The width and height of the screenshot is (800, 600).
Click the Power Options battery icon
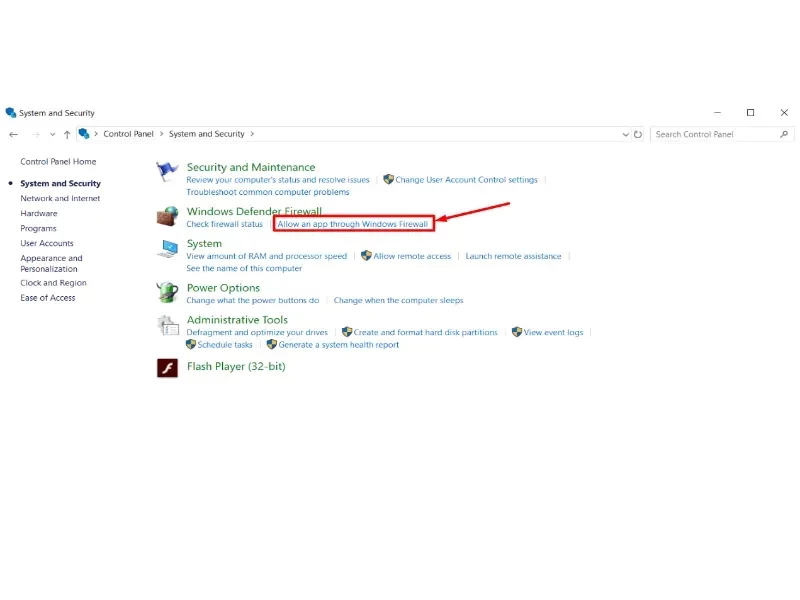pos(167,292)
